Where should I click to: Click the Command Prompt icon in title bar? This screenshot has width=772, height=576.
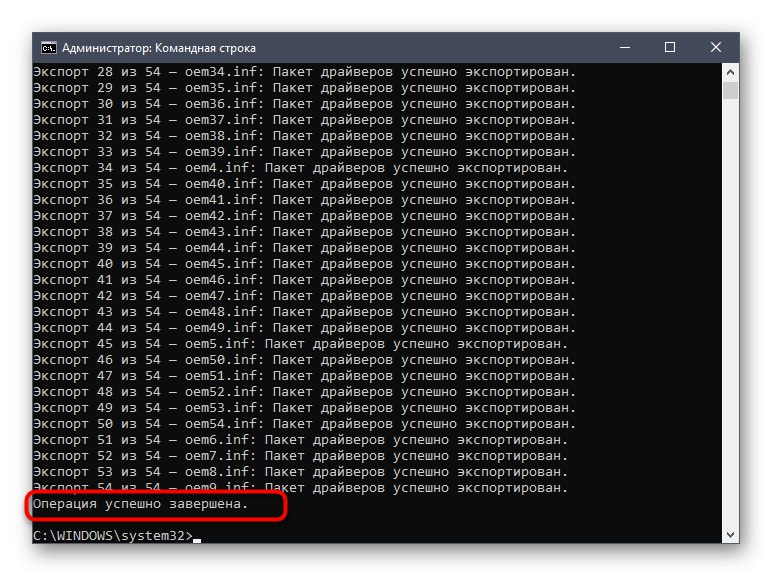click(x=49, y=48)
